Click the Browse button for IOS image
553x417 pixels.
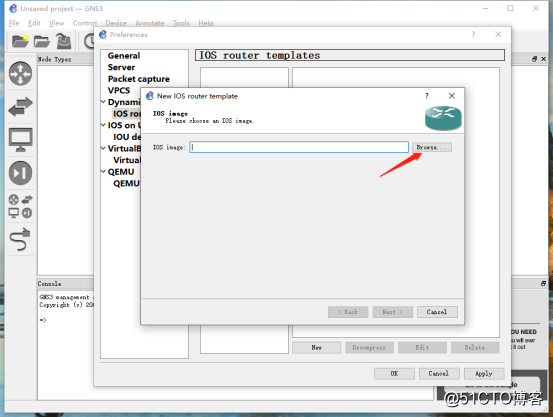[432, 147]
